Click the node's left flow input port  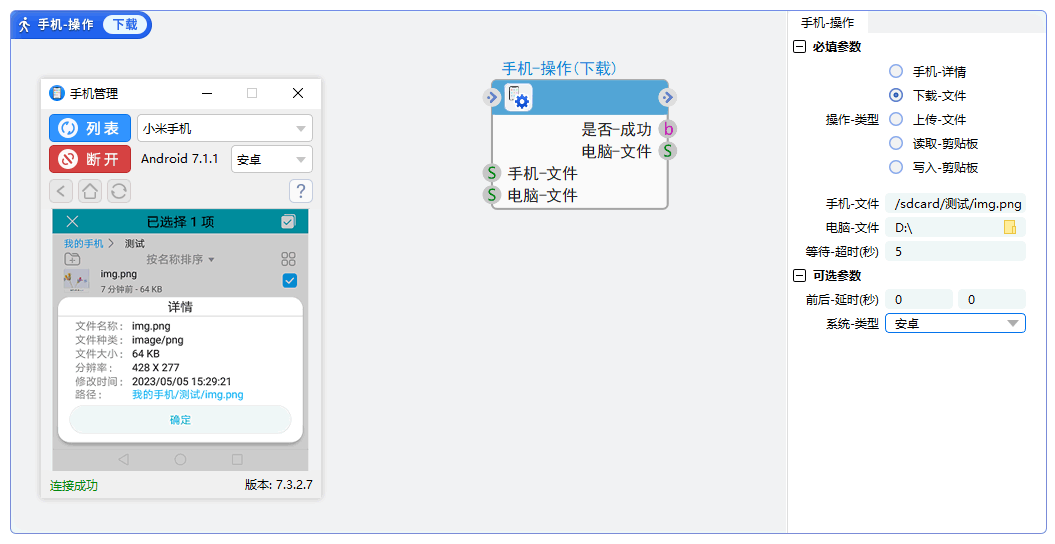pos(491,97)
